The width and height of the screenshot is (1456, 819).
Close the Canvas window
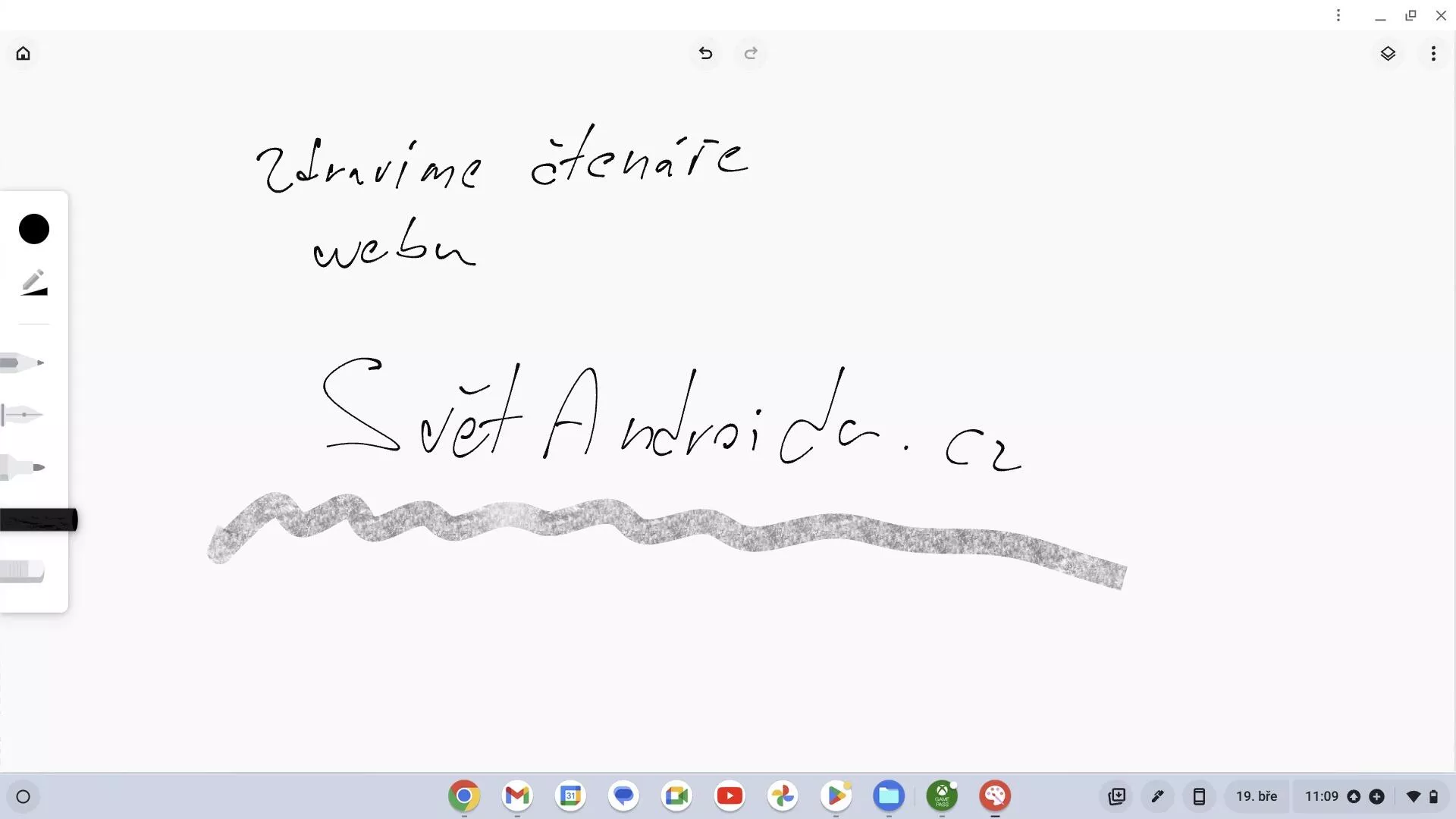pos(1441,15)
